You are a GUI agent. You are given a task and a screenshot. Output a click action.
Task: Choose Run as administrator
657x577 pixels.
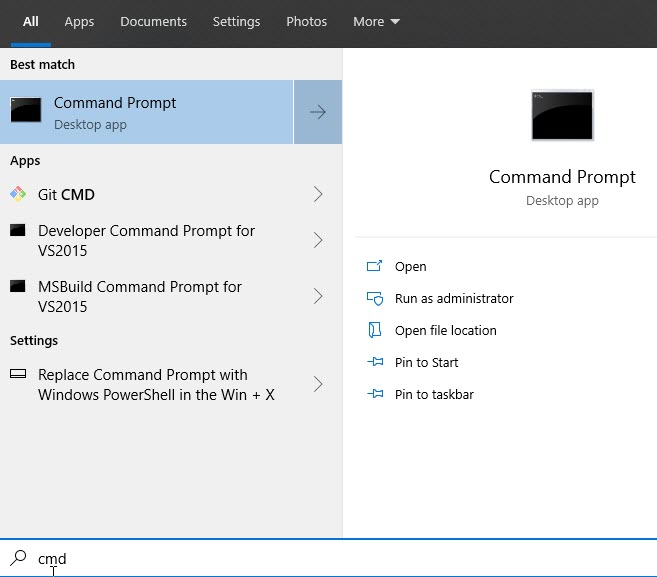(454, 298)
